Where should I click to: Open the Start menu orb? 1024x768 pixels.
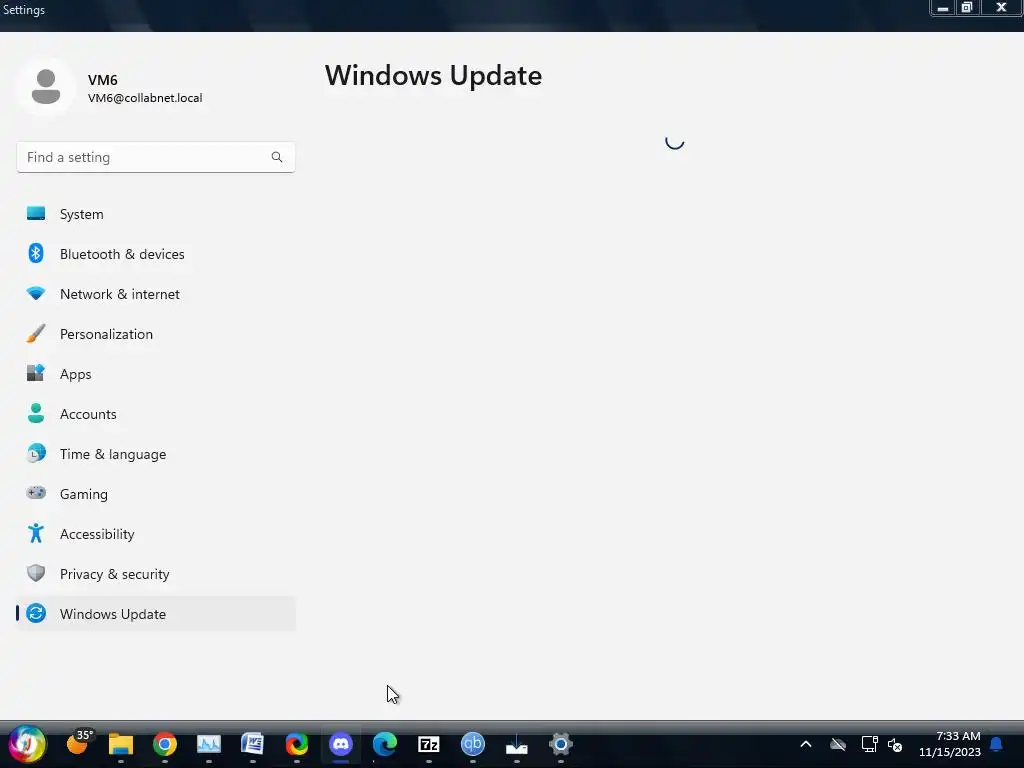tap(27, 744)
